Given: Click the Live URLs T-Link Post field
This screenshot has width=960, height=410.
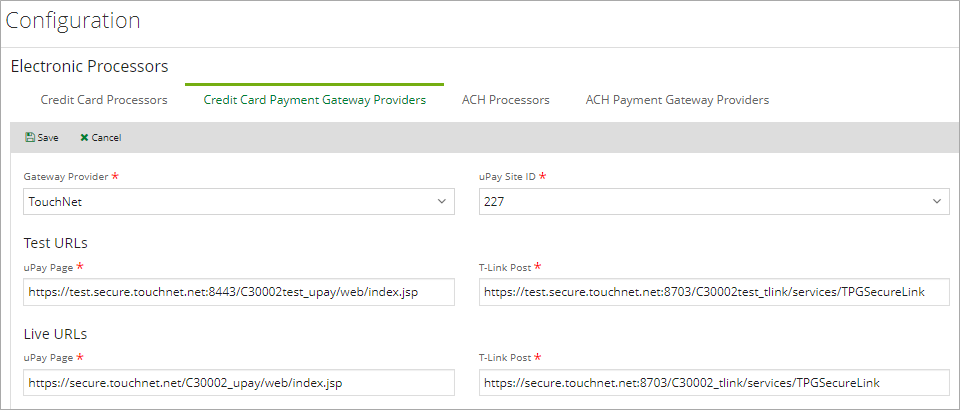Looking at the screenshot, I should click(x=714, y=383).
